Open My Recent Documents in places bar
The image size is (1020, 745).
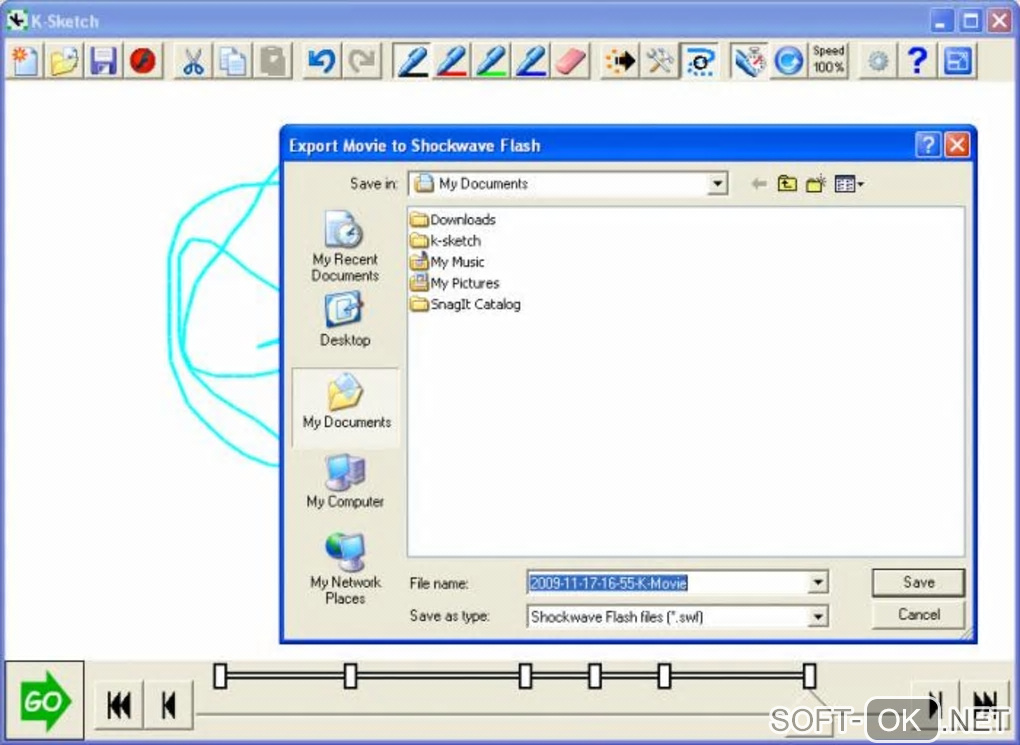point(345,247)
